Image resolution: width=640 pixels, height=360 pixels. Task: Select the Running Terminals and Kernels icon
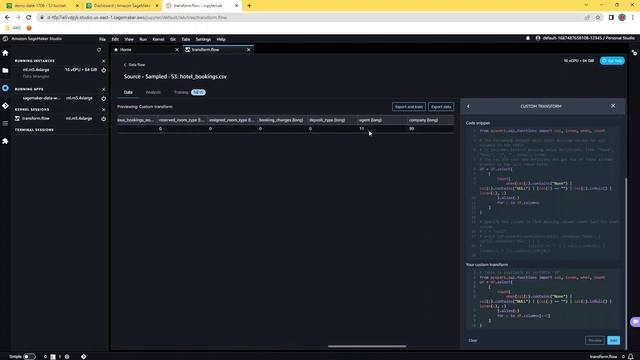(5, 88)
